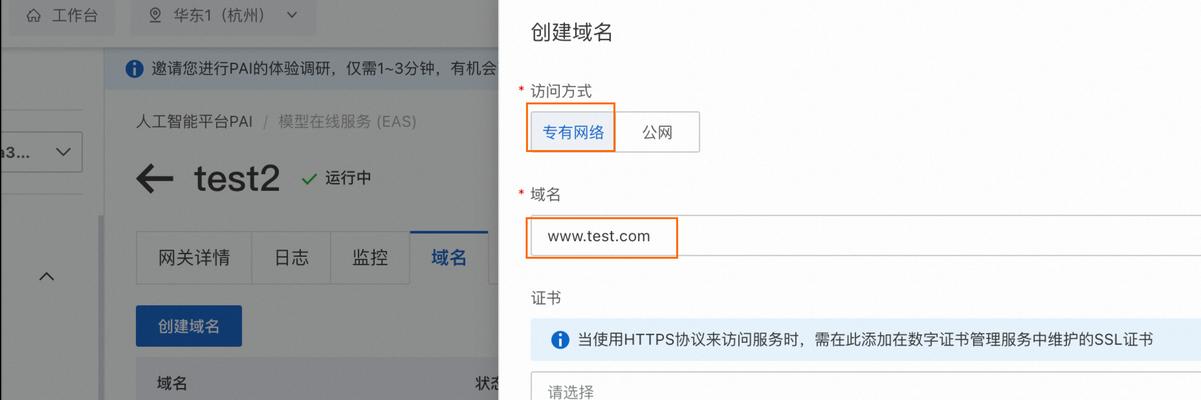Click the 创建域名 button
This screenshot has width=1201, height=400.
click(189, 326)
